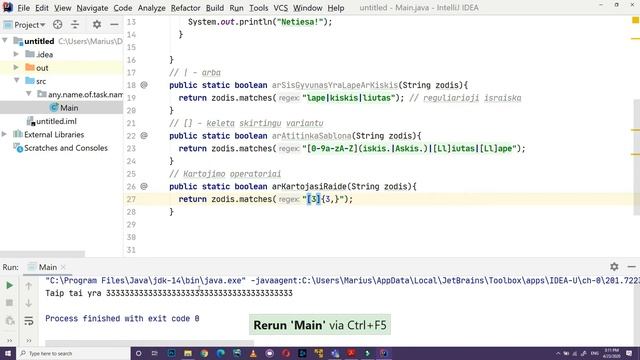Open Task View on the taskbar
The width and height of the screenshot is (640, 360).
point(155,353)
